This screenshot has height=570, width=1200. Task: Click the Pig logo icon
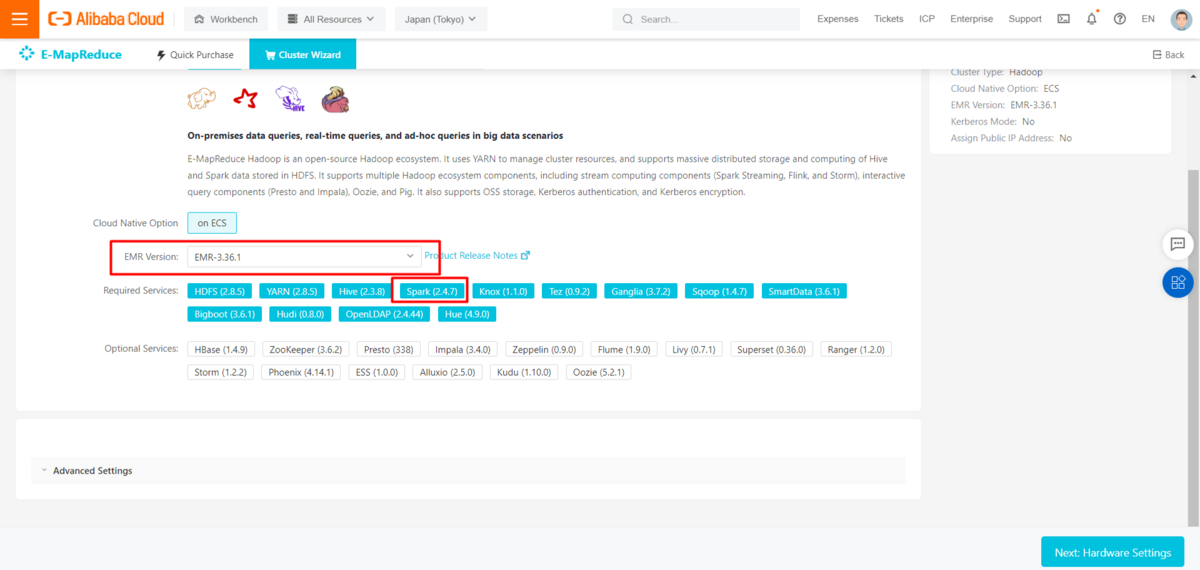pos(335,99)
